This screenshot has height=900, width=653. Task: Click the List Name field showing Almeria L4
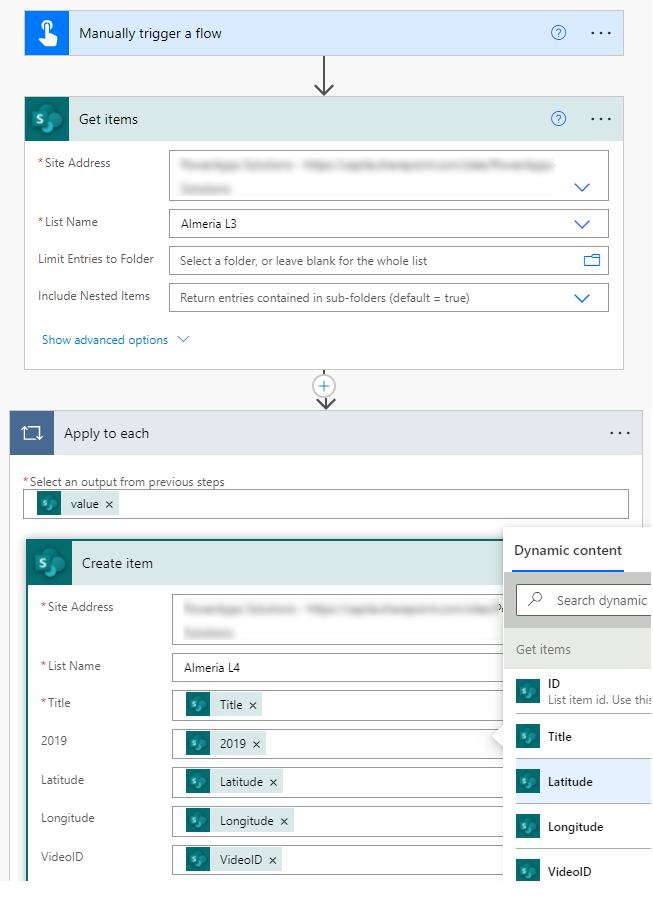337,668
